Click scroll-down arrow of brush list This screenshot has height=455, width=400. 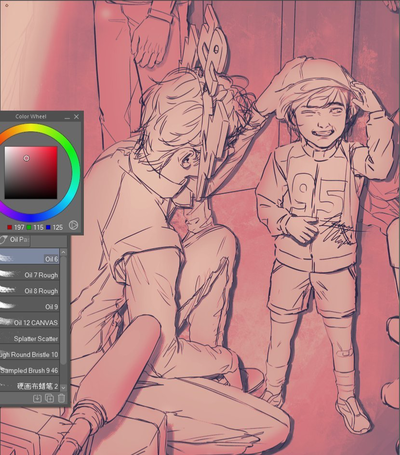pyautogui.click(x=63, y=388)
